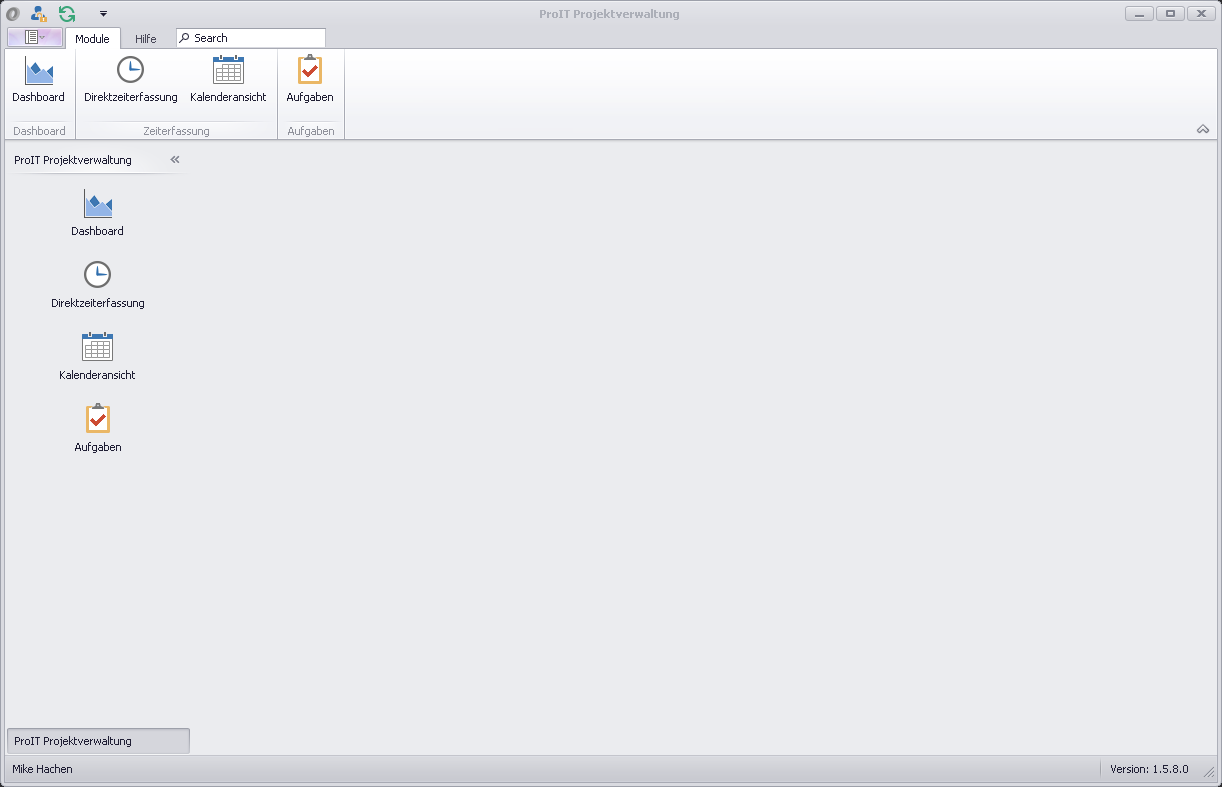Screen dimensions: 1222x787
Task: Switch to the Hilfe tab
Action: coord(146,39)
